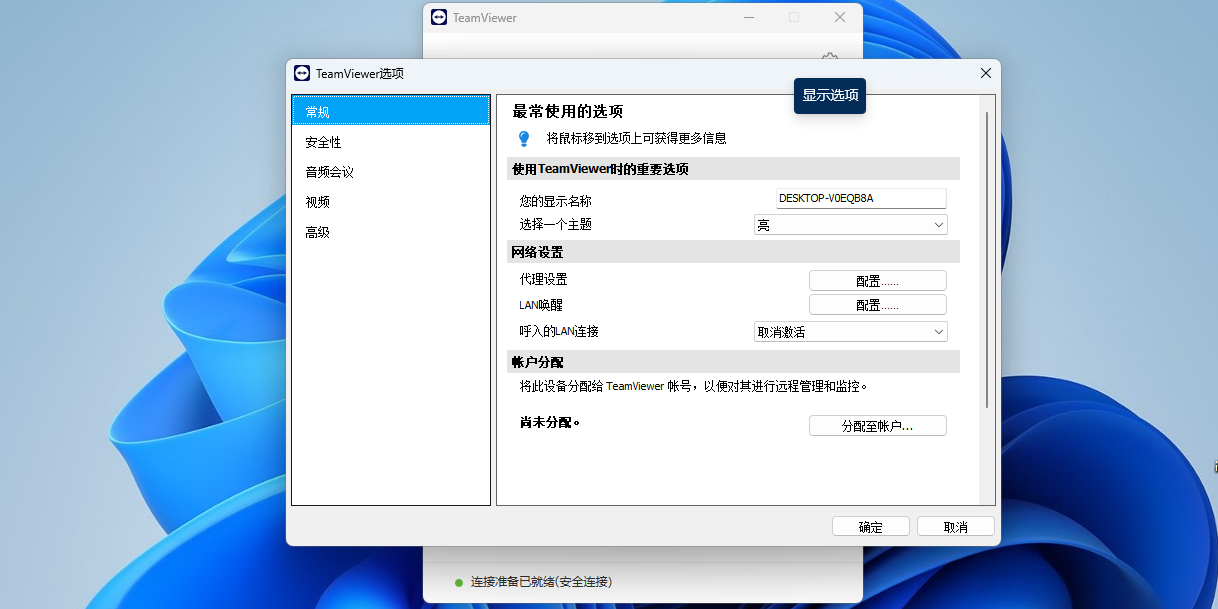
Task: Select the 常规 section in the sidebar
Action: click(x=390, y=112)
